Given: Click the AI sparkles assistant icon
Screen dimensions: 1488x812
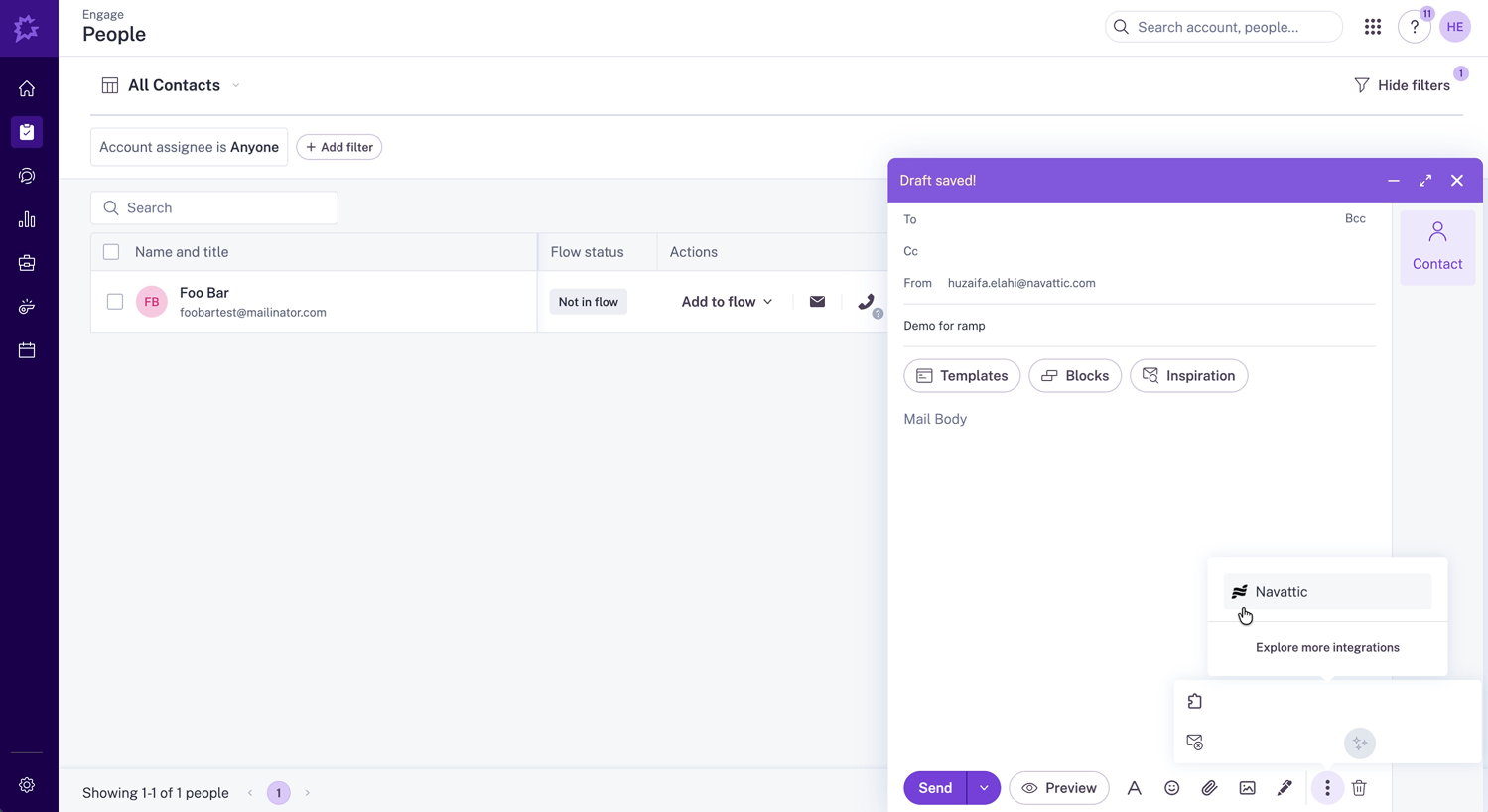Looking at the screenshot, I should (1359, 743).
